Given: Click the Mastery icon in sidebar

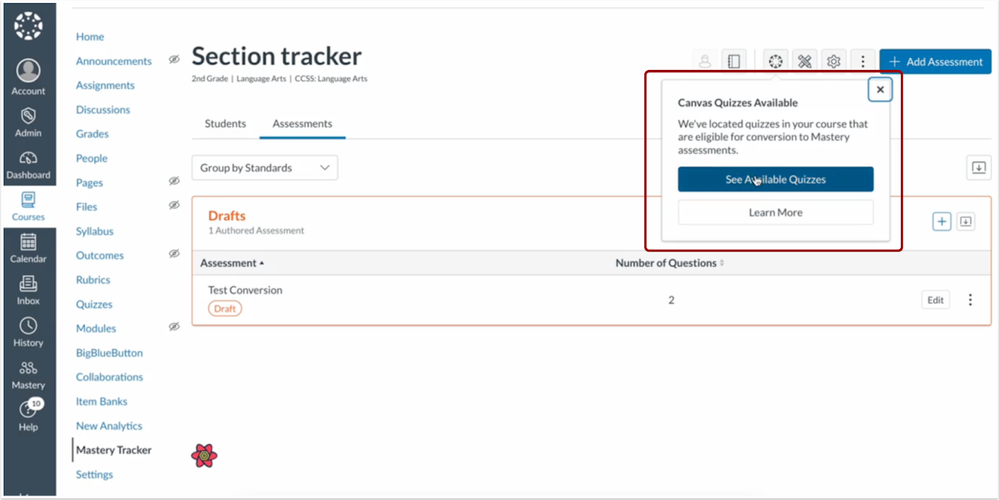Looking at the screenshot, I should [x=28, y=374].
